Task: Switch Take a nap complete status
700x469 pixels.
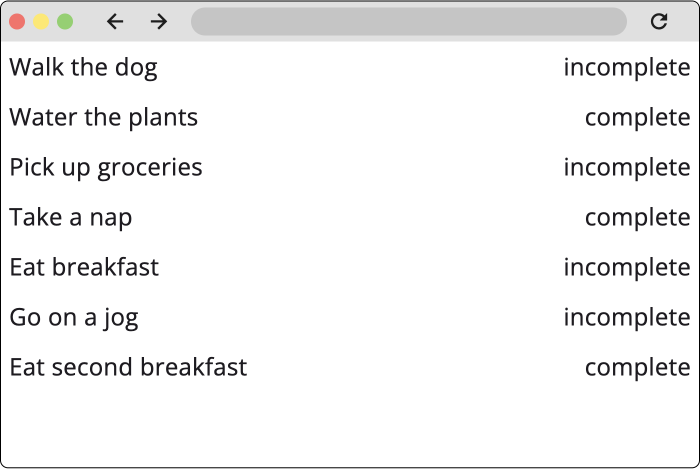Action: pyautogui.click(x=637, y=217)
